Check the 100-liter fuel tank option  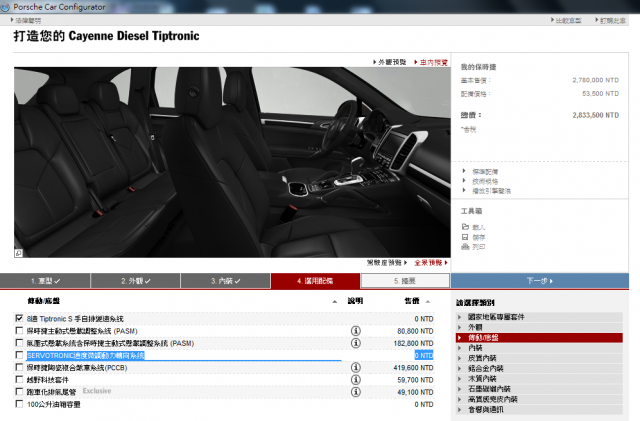pyautogui.click(x=19, y=404)
